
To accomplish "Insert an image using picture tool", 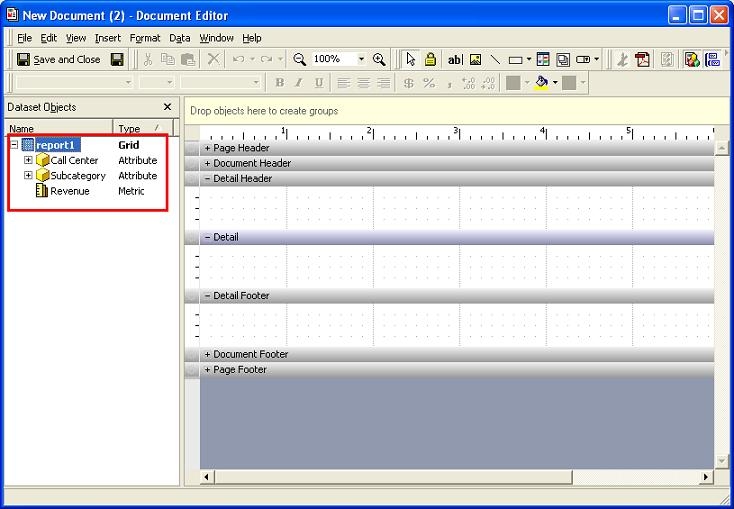I will click(x=475, y=60).
